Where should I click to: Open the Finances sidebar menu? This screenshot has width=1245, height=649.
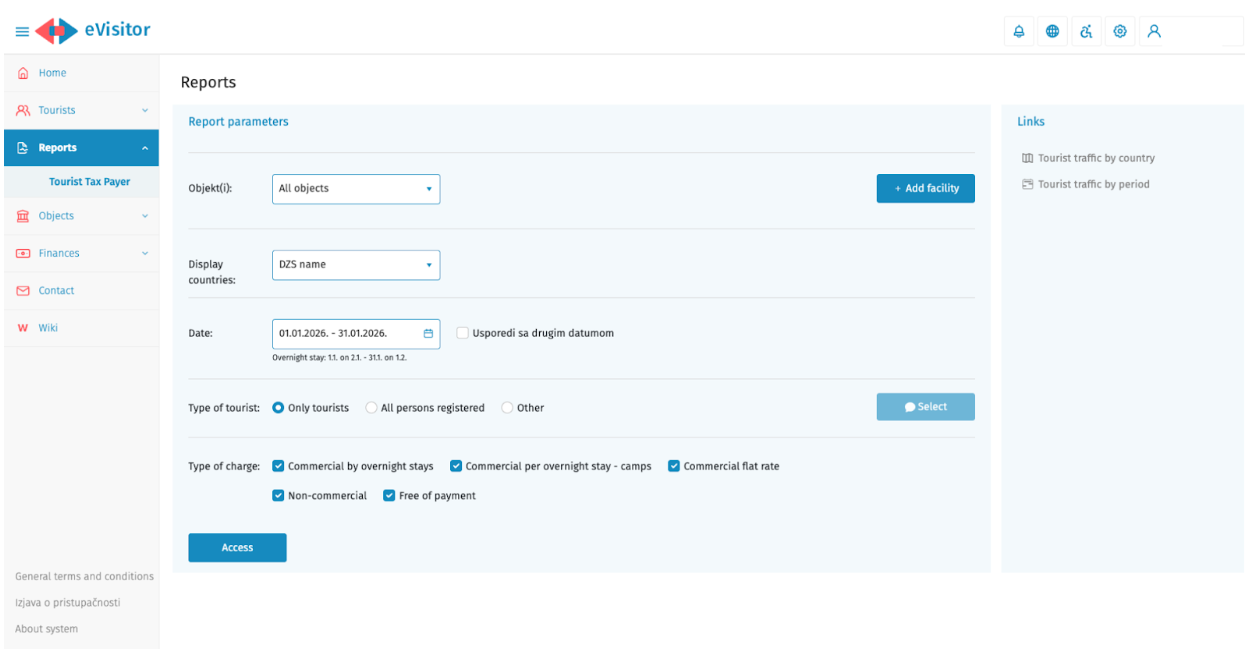click(80, 253)
